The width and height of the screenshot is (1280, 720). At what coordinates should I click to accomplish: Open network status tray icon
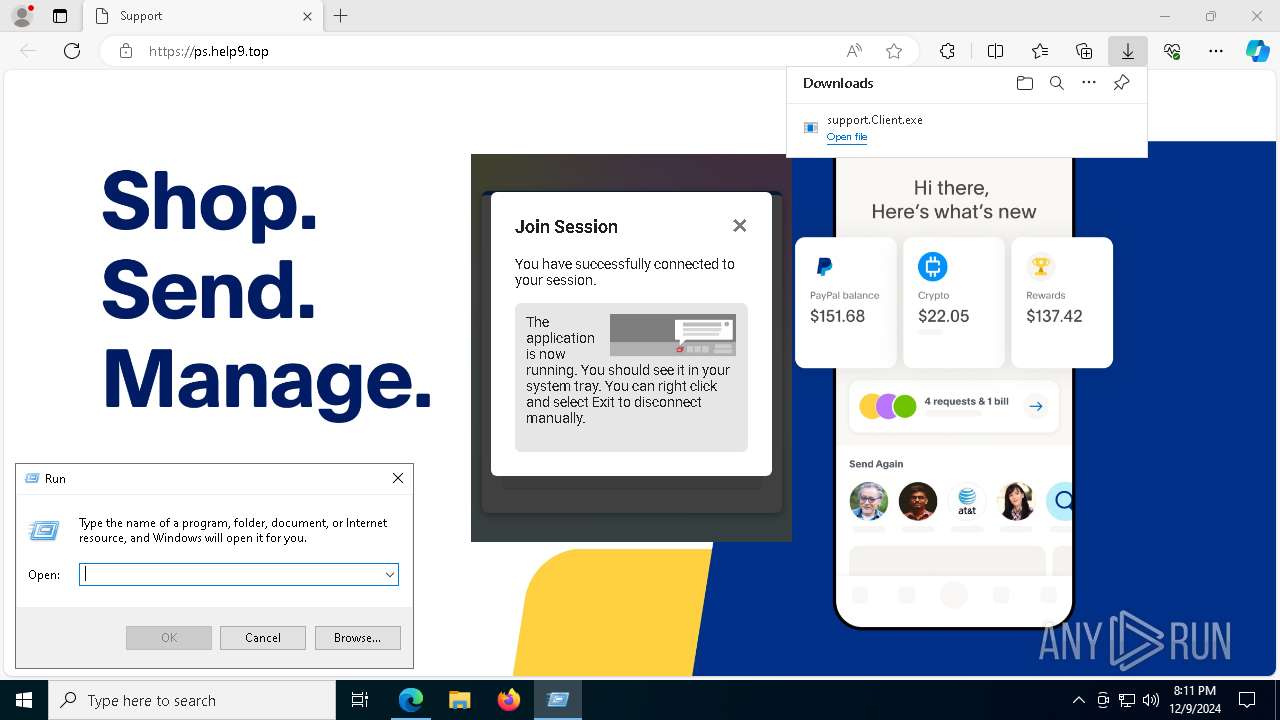click(1127, 700)
